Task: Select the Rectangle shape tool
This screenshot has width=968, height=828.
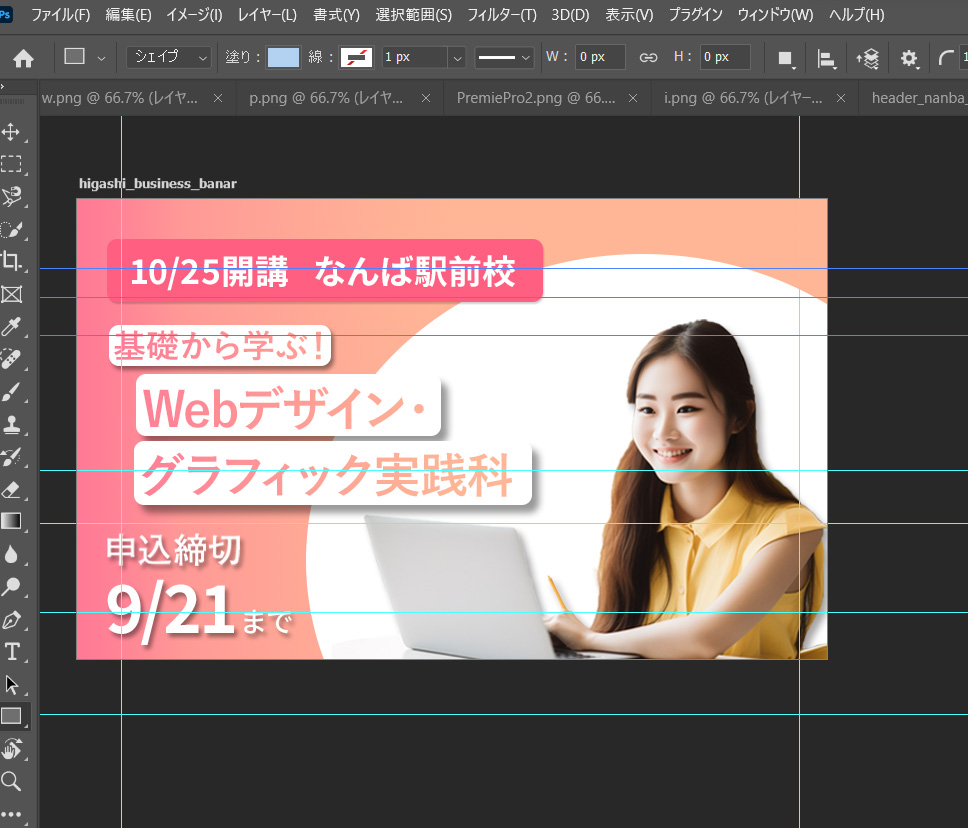Action: click(10, 716)
